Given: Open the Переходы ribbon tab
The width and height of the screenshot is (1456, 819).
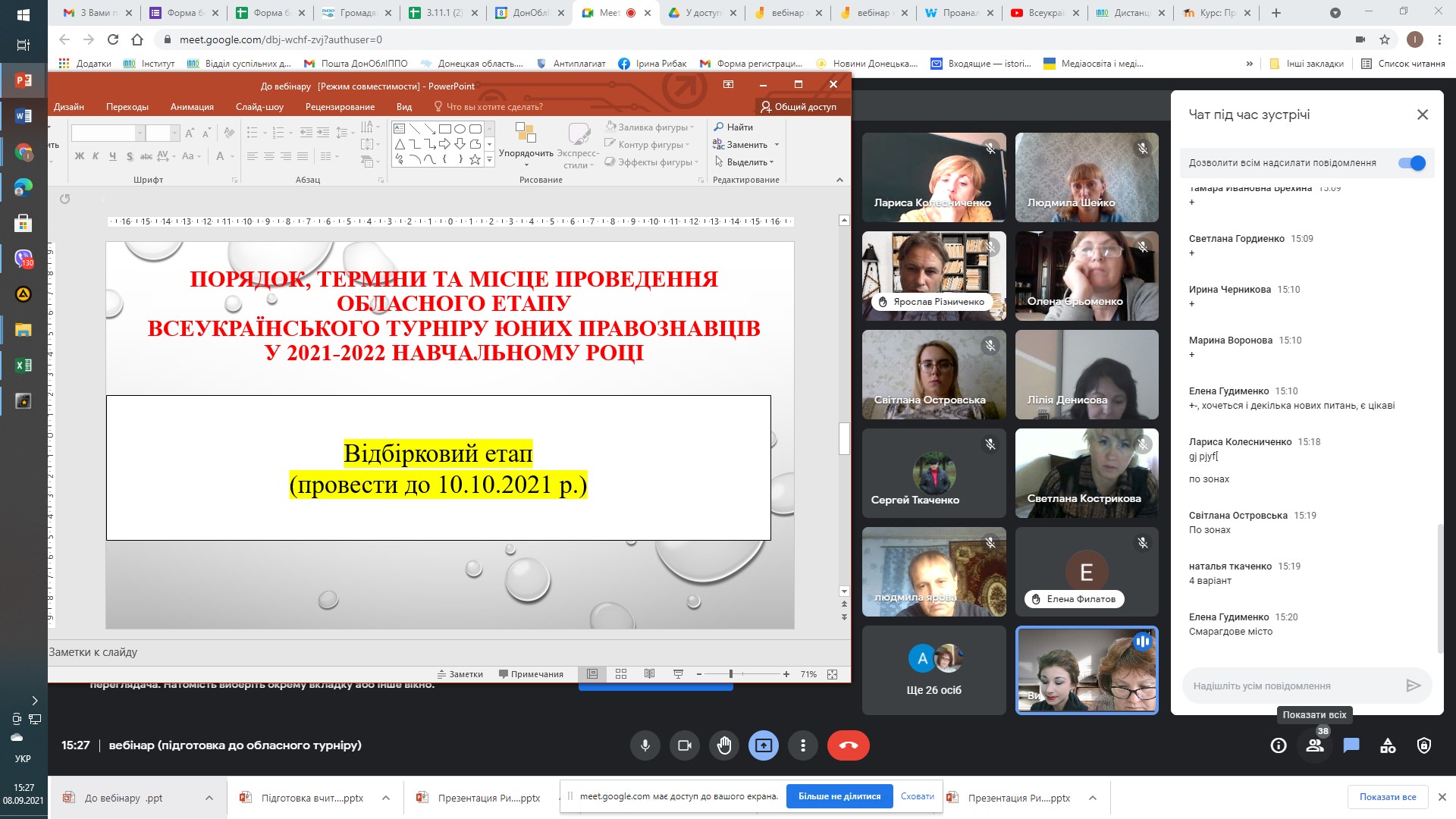Looking at the screenshot, I should pyautogui.click(x=127, y=107).
